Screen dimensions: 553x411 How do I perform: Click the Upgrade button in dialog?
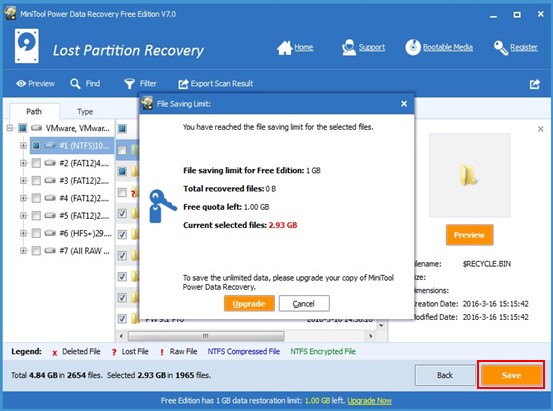pos(249,304)
